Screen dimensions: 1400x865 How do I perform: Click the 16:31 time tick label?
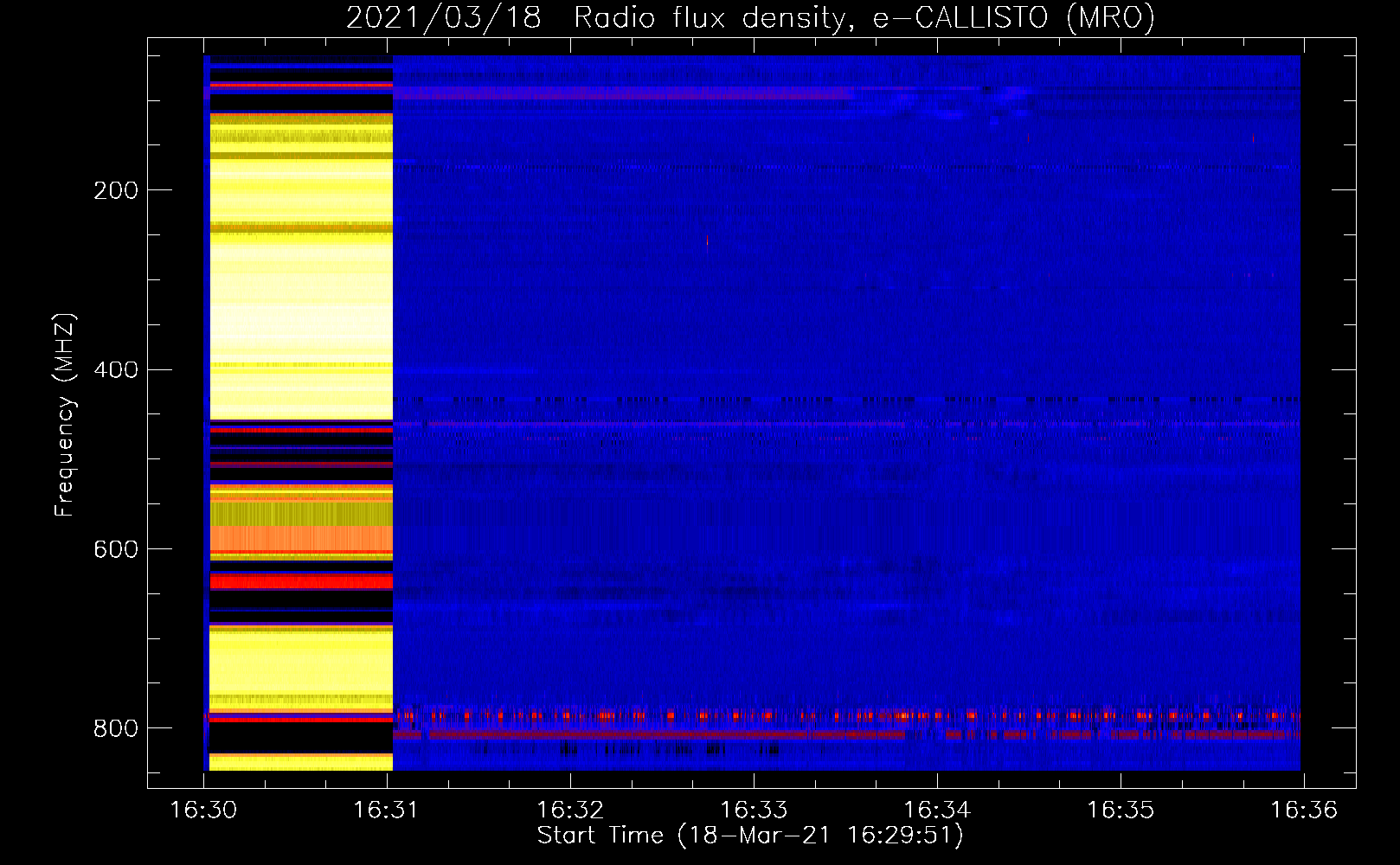(x=387, y=810)
